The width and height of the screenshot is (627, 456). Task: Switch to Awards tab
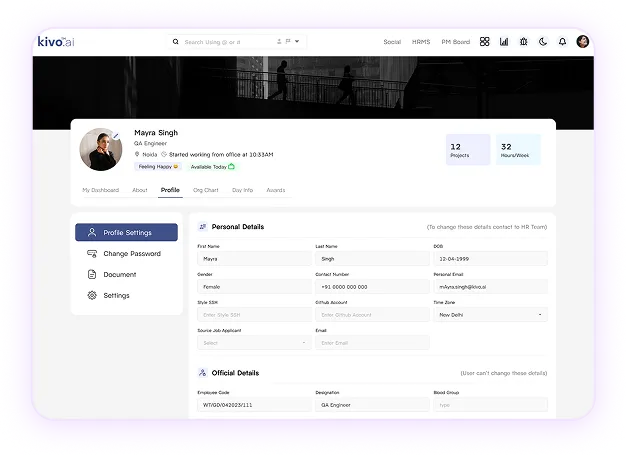click(276, 190)
